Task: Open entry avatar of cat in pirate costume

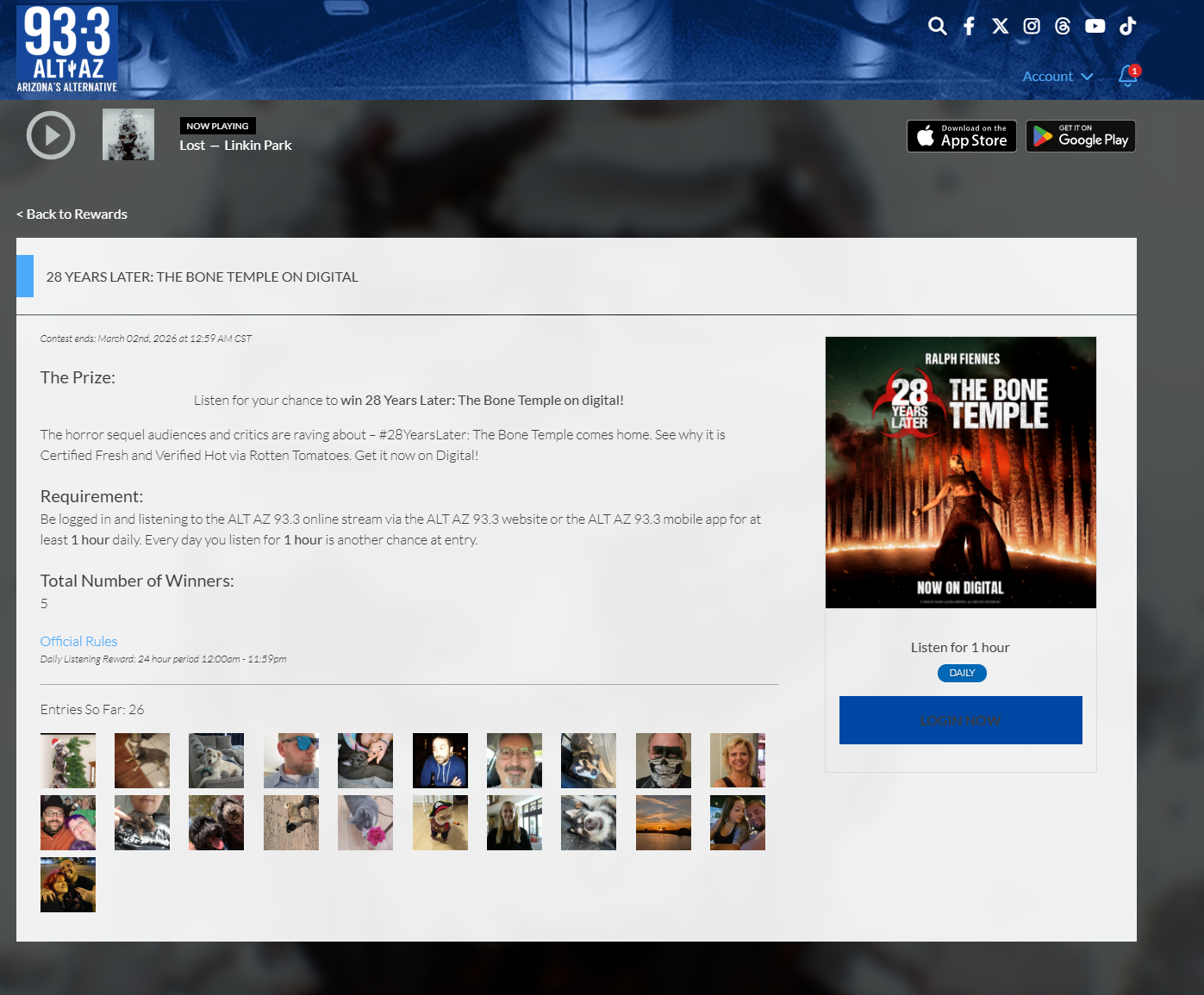Action: tap(440, 823)
